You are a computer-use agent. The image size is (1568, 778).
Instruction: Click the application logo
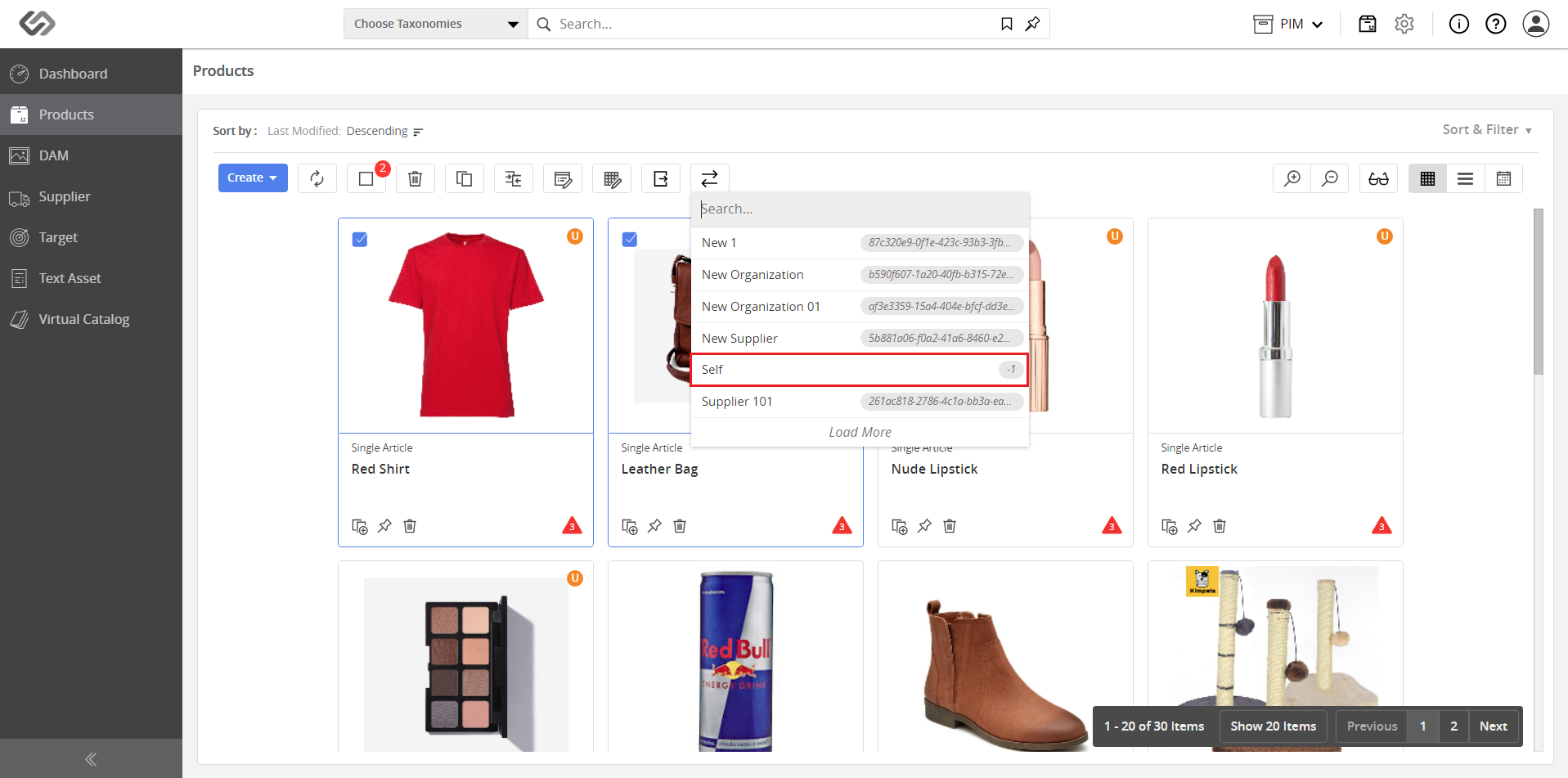coord(37,24)
